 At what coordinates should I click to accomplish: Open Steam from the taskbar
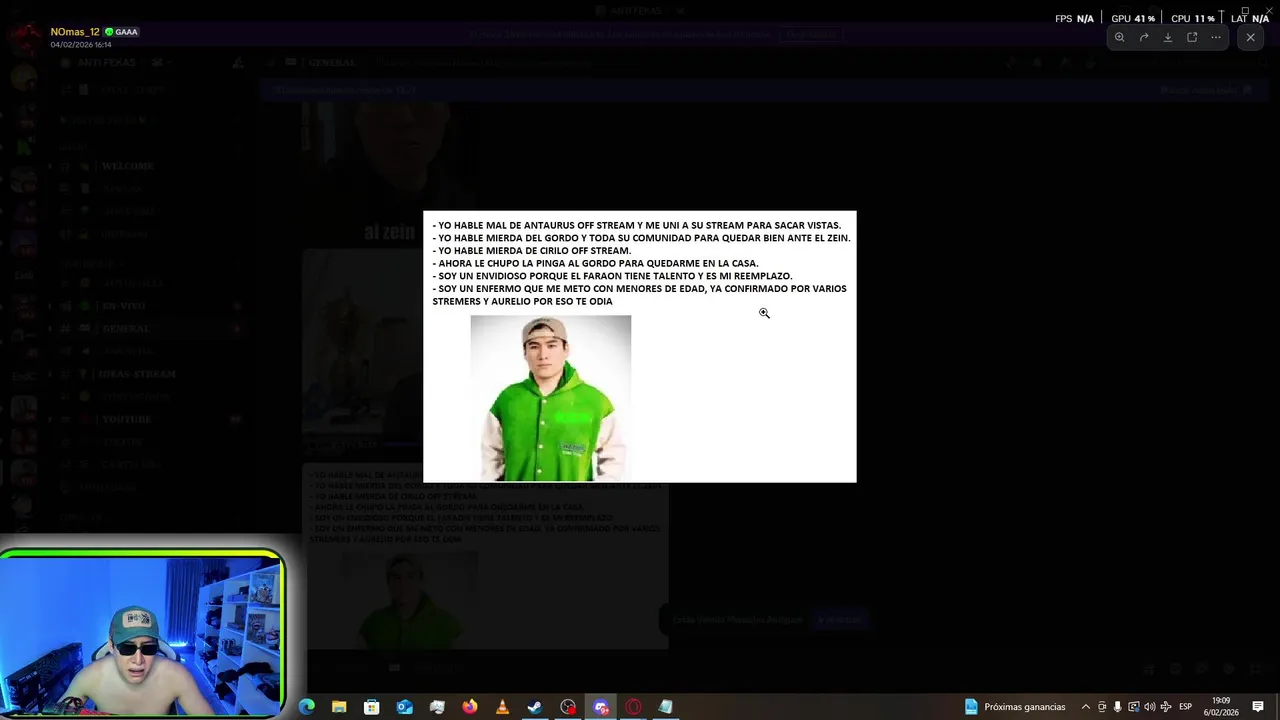(x=535, y=707)
